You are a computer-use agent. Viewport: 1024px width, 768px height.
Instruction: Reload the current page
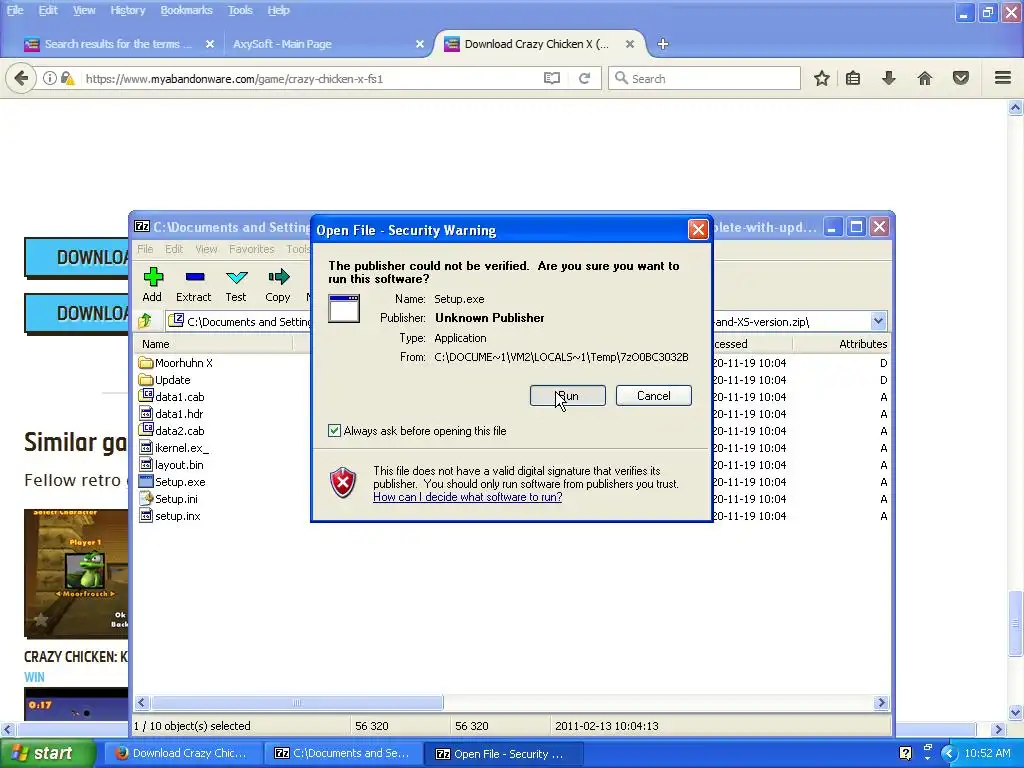coord(584,78)
